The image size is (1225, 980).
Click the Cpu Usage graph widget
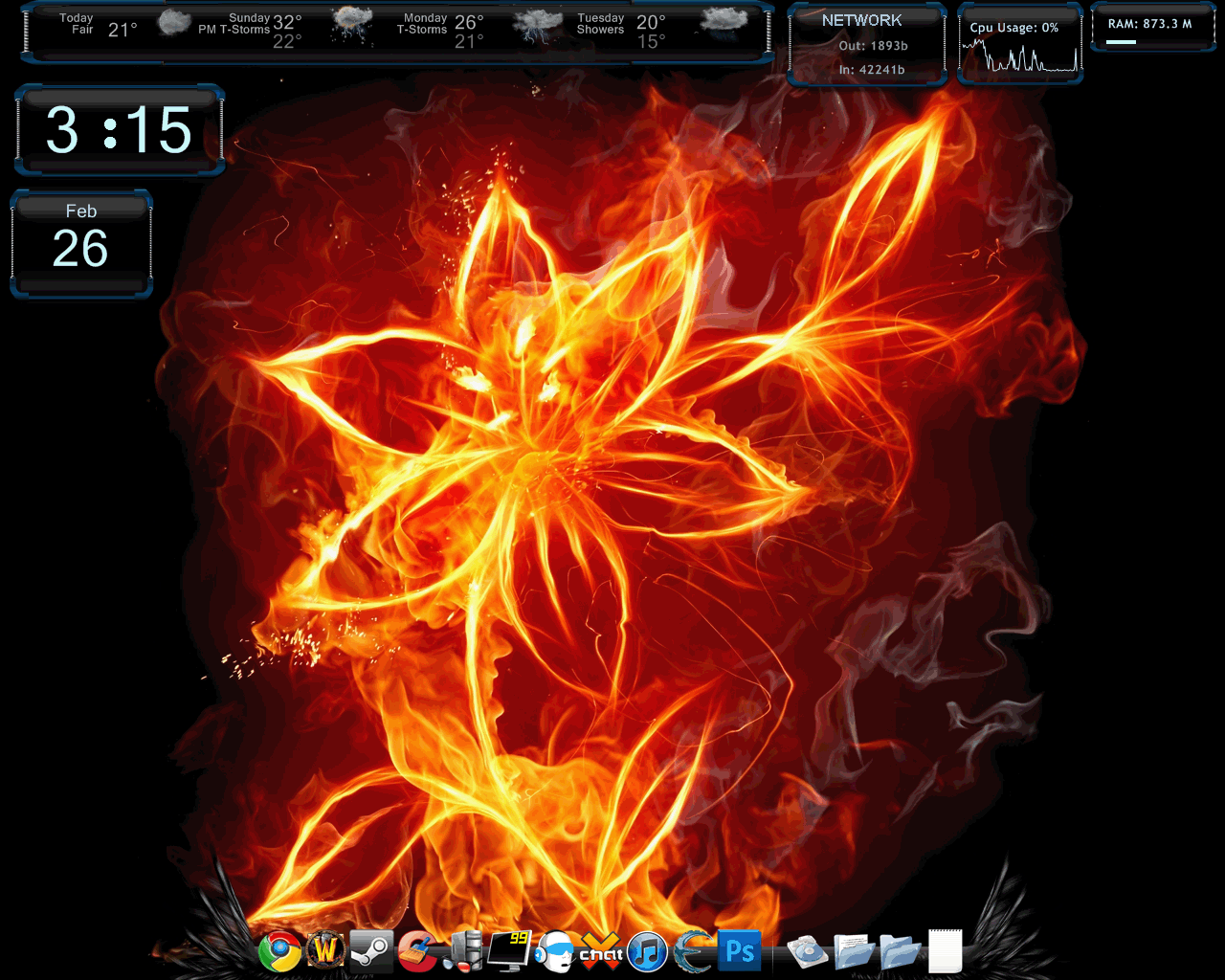coord(1020,57)
